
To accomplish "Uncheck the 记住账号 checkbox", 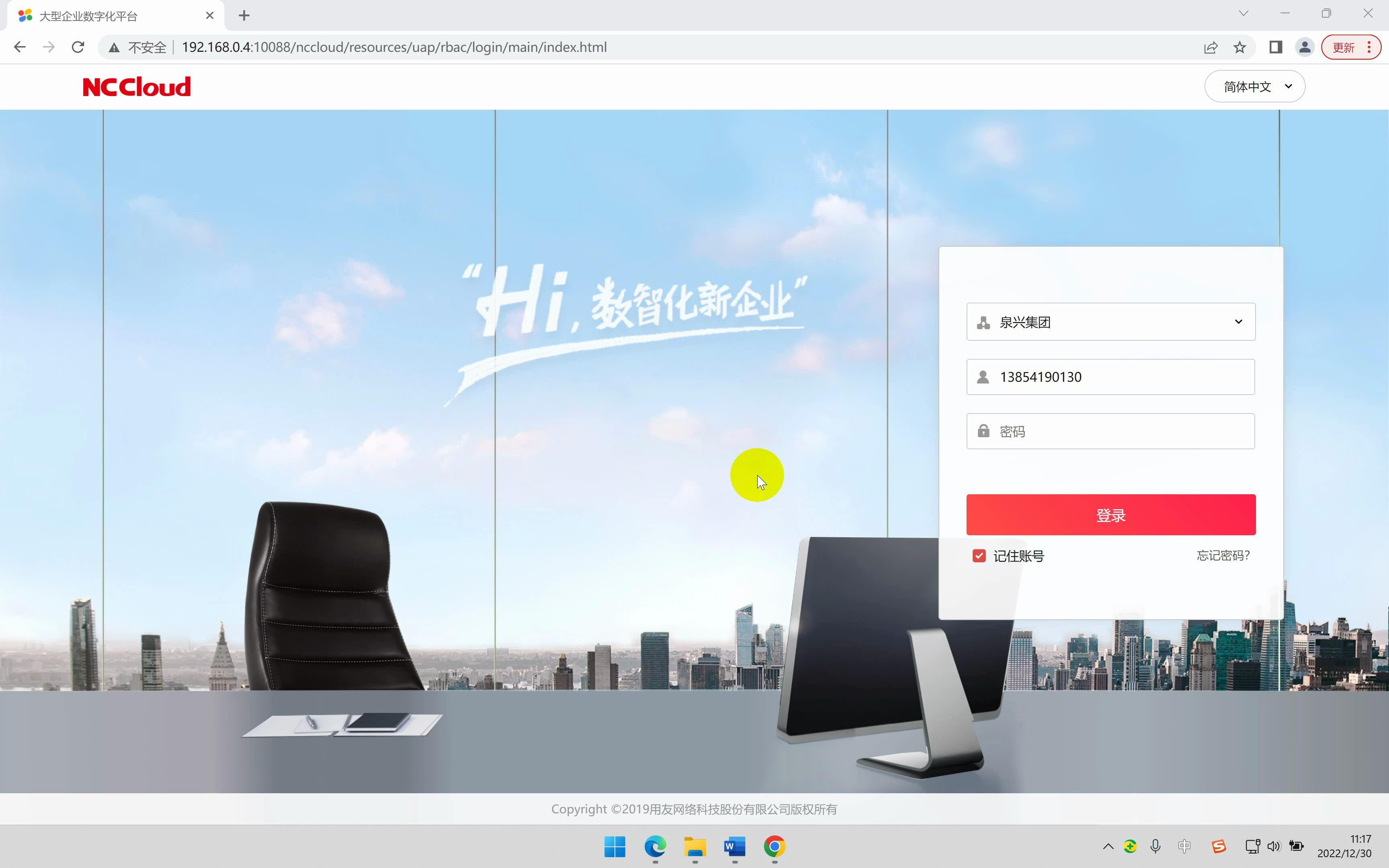I will tap(979, 556).
